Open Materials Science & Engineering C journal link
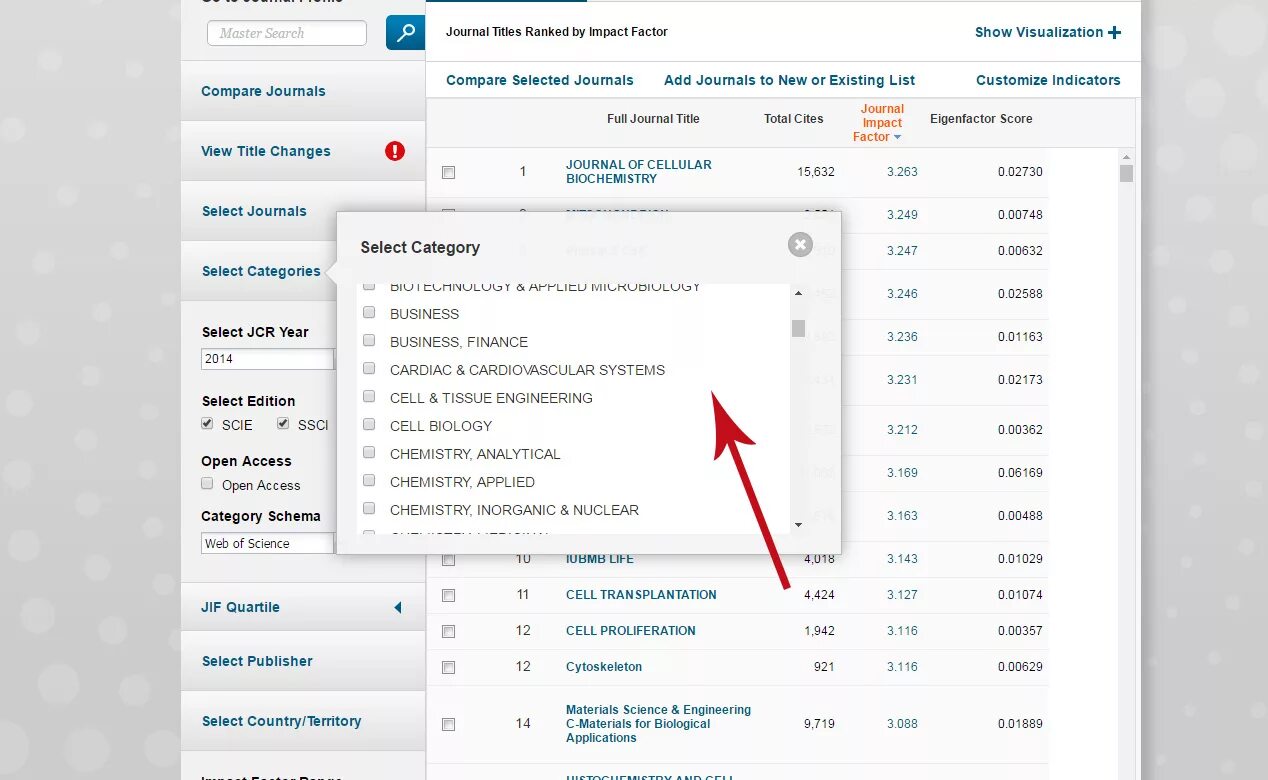This screenshot has width=1268, height=780. (658, 724)
